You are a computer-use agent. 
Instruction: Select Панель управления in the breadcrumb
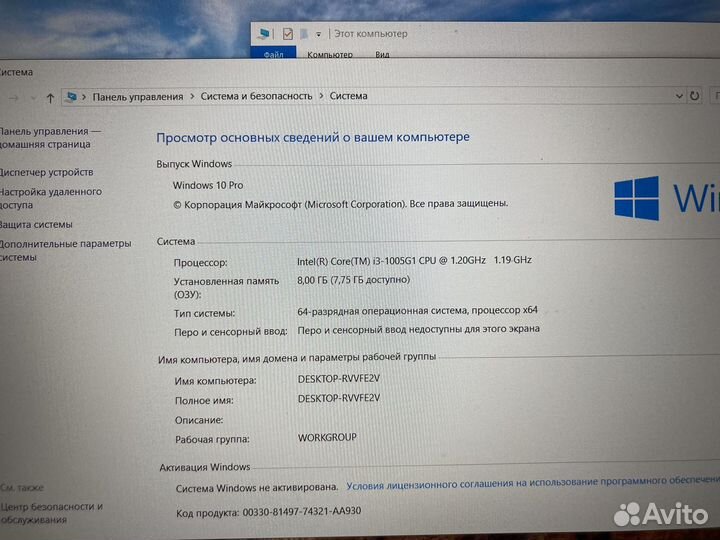click(x=138, y=97)
